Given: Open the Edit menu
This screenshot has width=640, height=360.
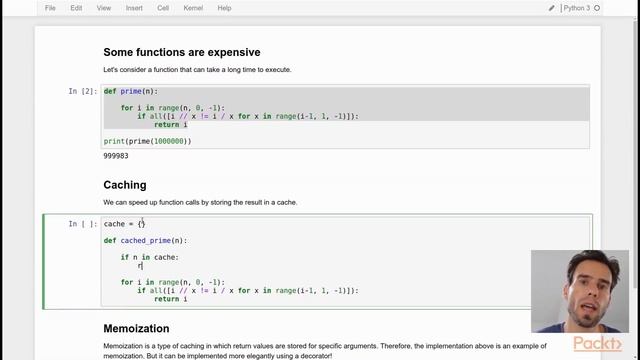Looking at the screenshot, I should (76, 8).
